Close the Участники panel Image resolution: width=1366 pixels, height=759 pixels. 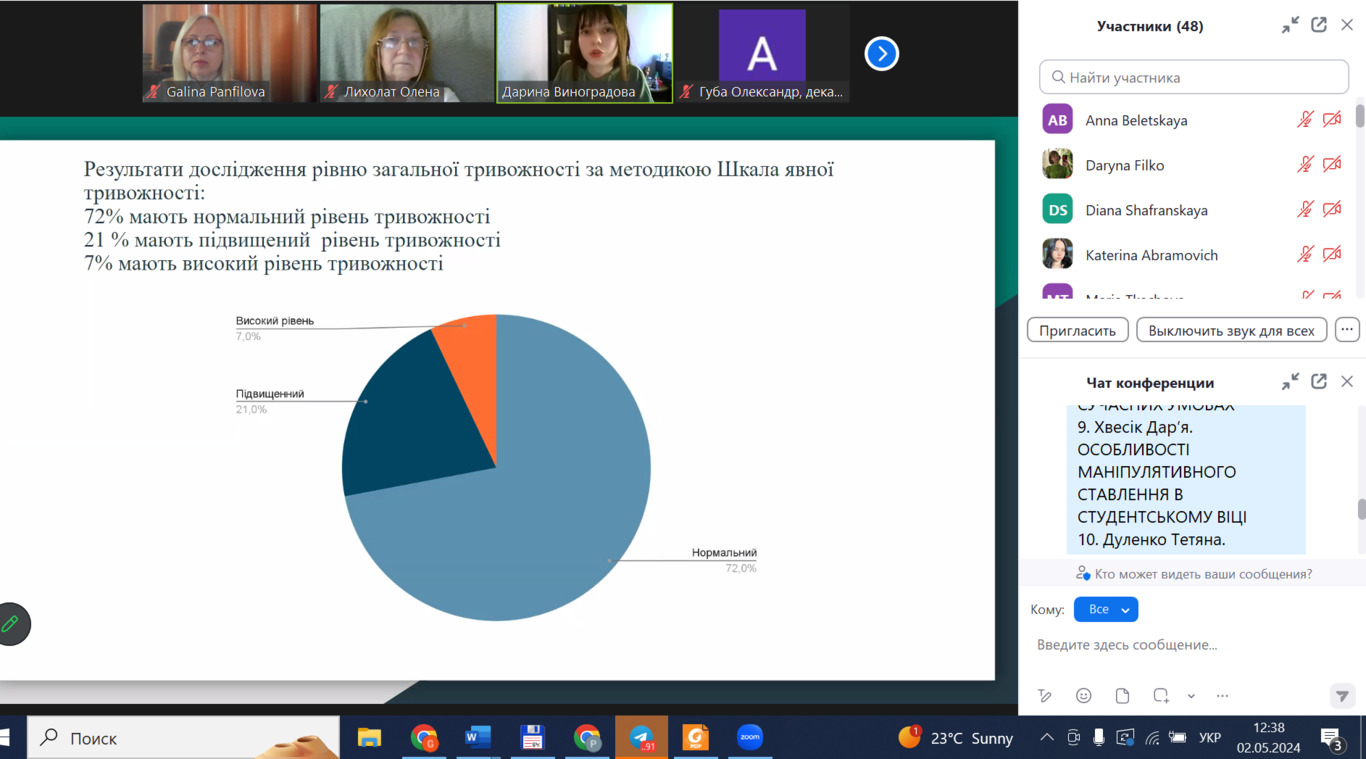point(1347,25)
